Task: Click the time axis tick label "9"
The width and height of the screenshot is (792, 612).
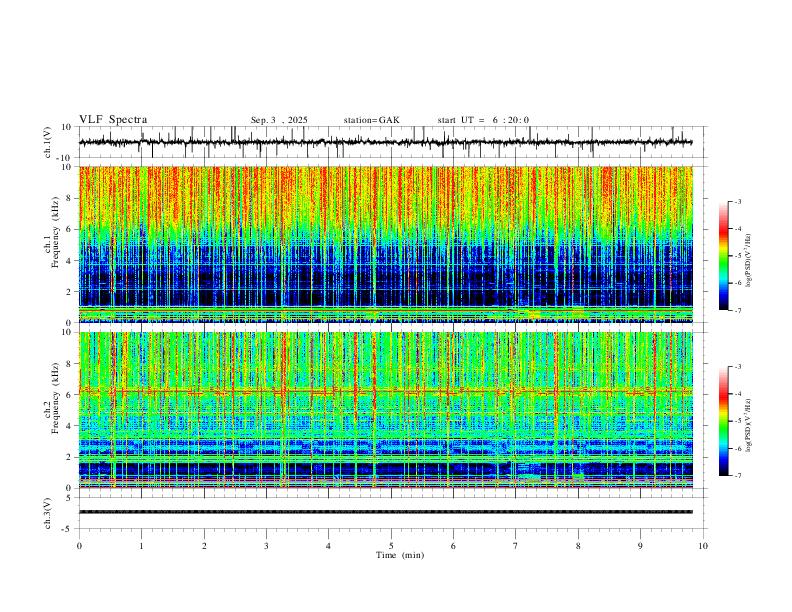Action: click(x=640, y=546)
